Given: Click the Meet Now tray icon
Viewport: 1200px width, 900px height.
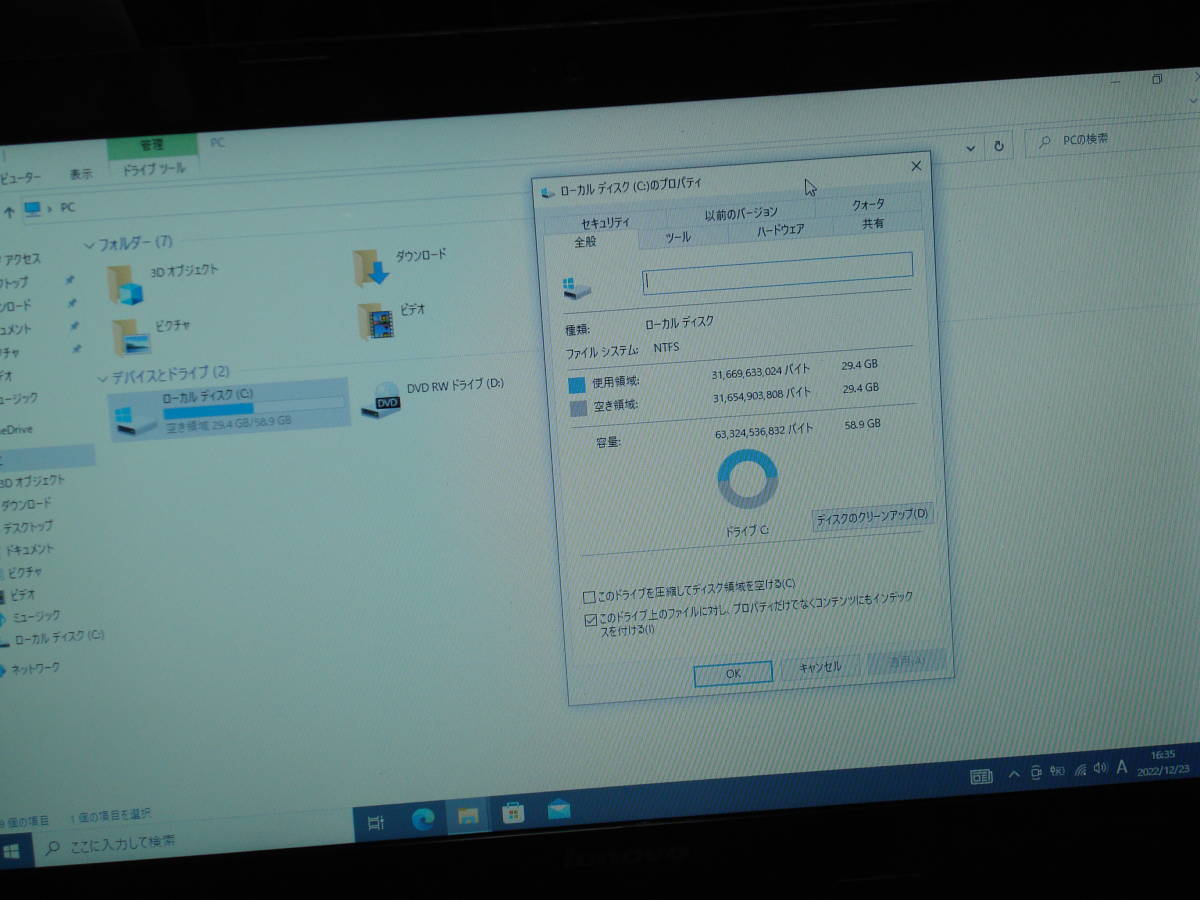Looking at the screenshot, I should [1036, 772].
